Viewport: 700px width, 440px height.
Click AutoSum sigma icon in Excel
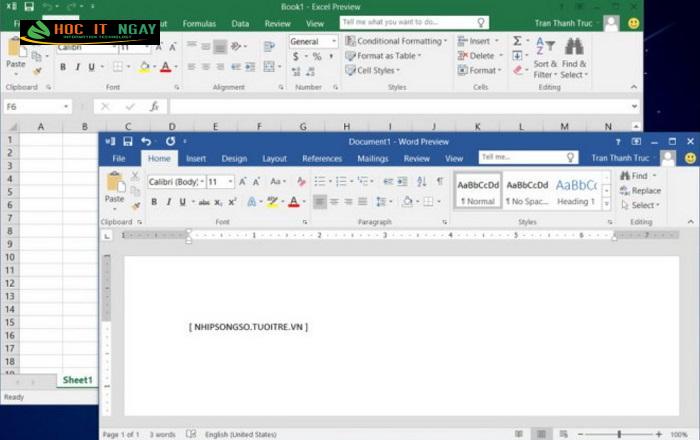point(517,41)
